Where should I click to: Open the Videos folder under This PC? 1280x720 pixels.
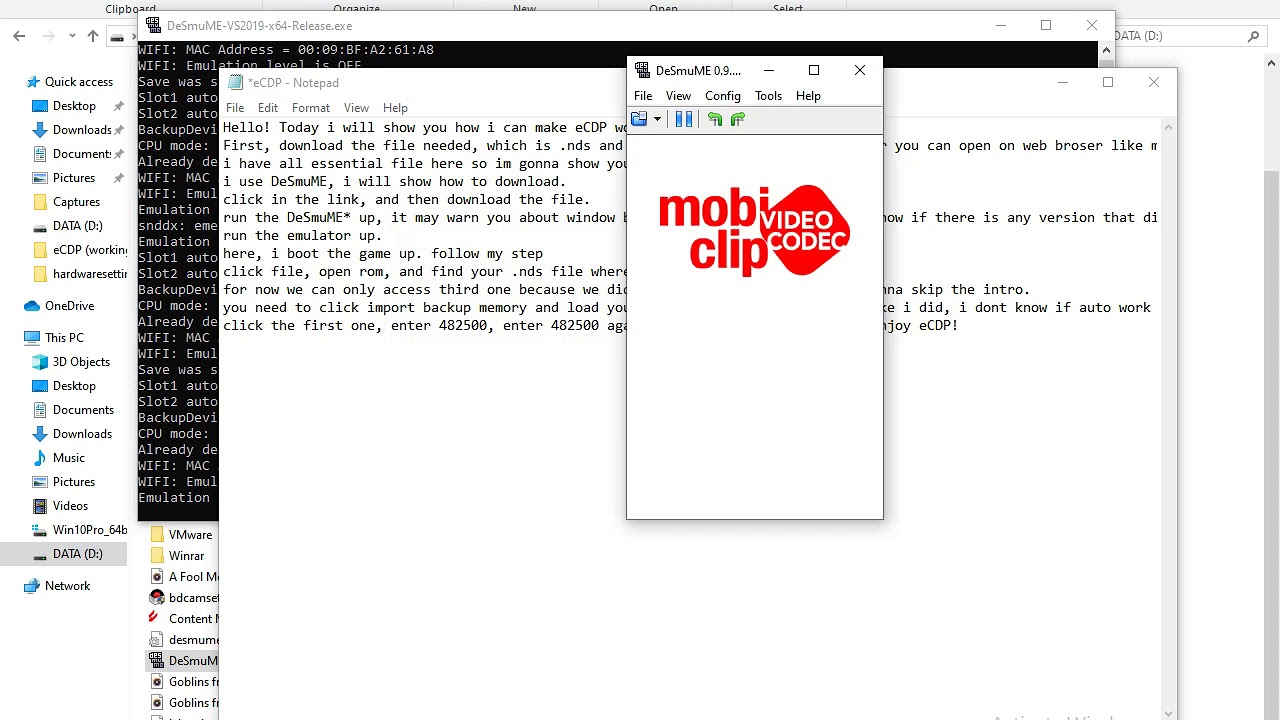click(70, 506)
